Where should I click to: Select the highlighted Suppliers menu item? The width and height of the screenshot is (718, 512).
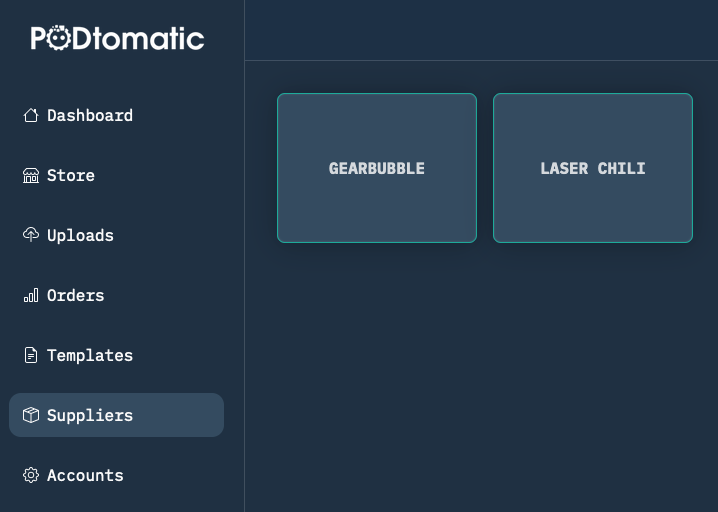116,415
